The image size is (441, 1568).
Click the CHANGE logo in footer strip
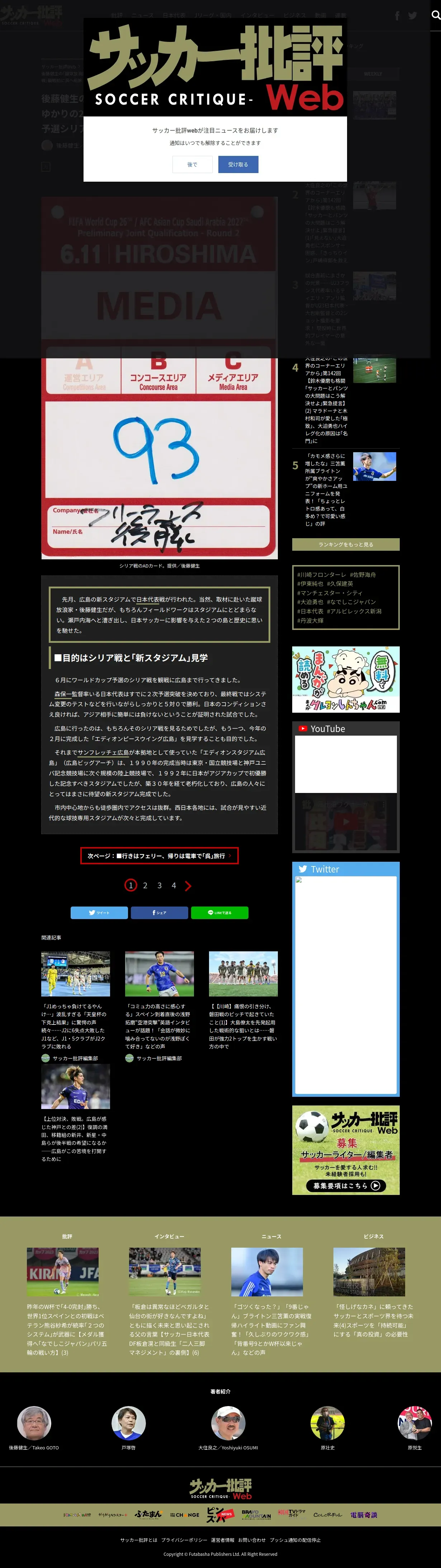tap(185, 1515)
